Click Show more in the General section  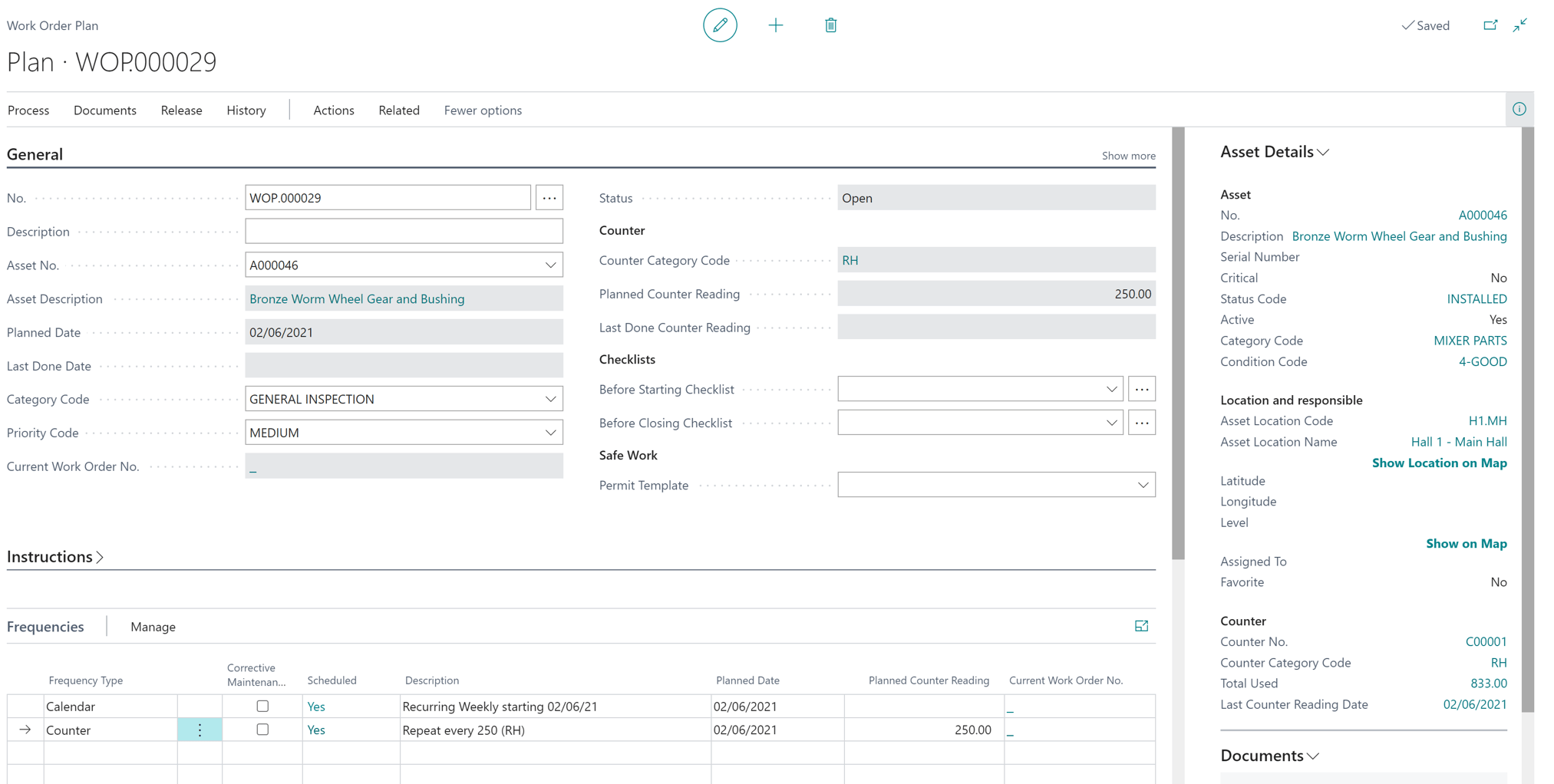pos(1127,155)
